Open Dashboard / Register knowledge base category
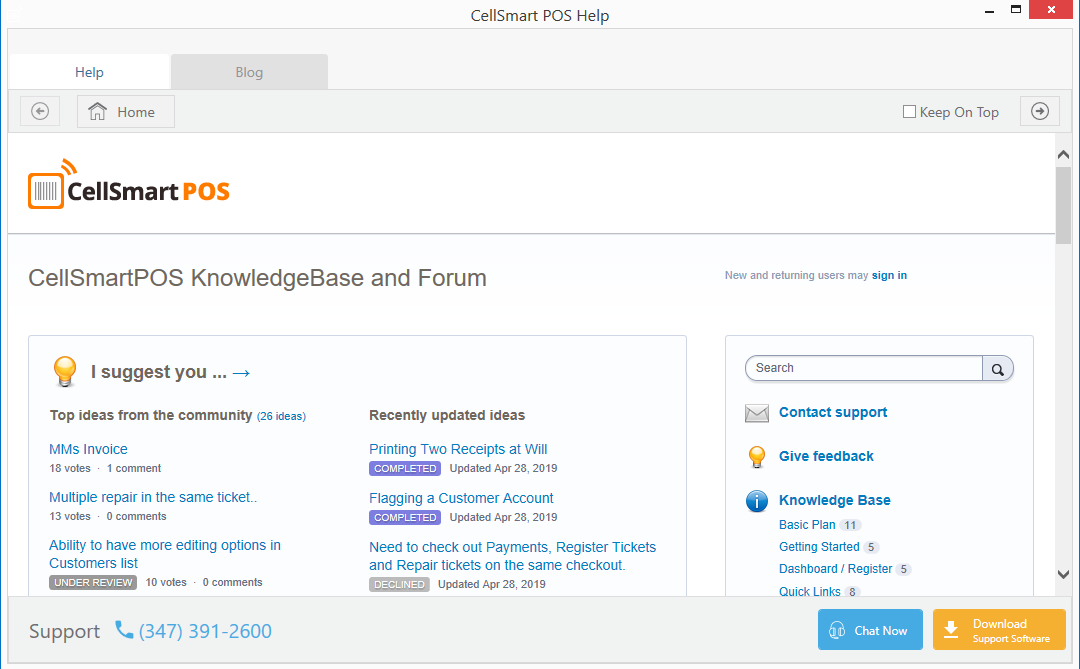 coord(835,569)
